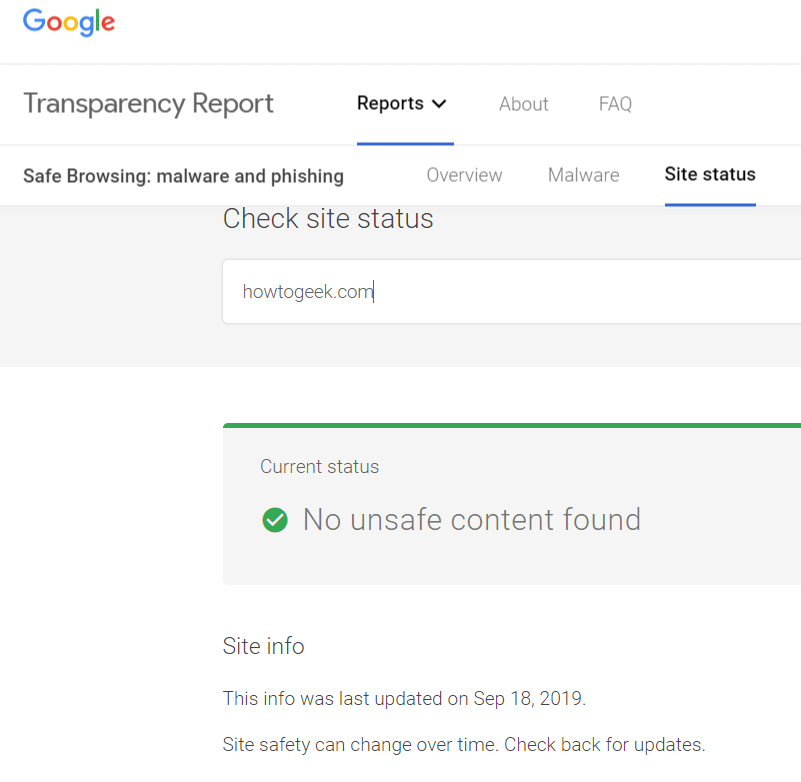This screenshot has height=782, width=801.
Task: Open the FAQ link
Action: (x=615, y=104)
